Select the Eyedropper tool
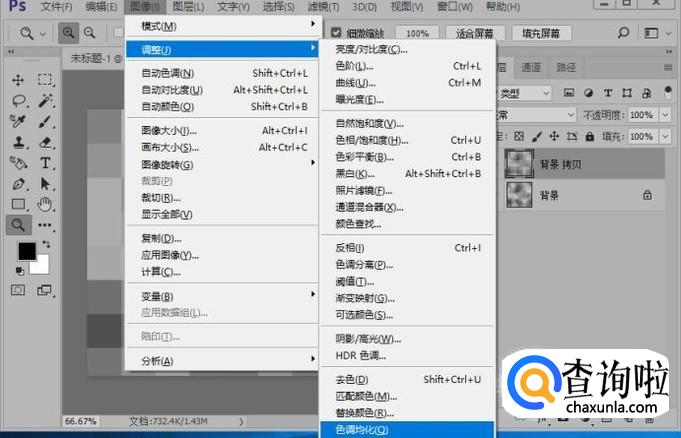 click(x=18, y=121)
